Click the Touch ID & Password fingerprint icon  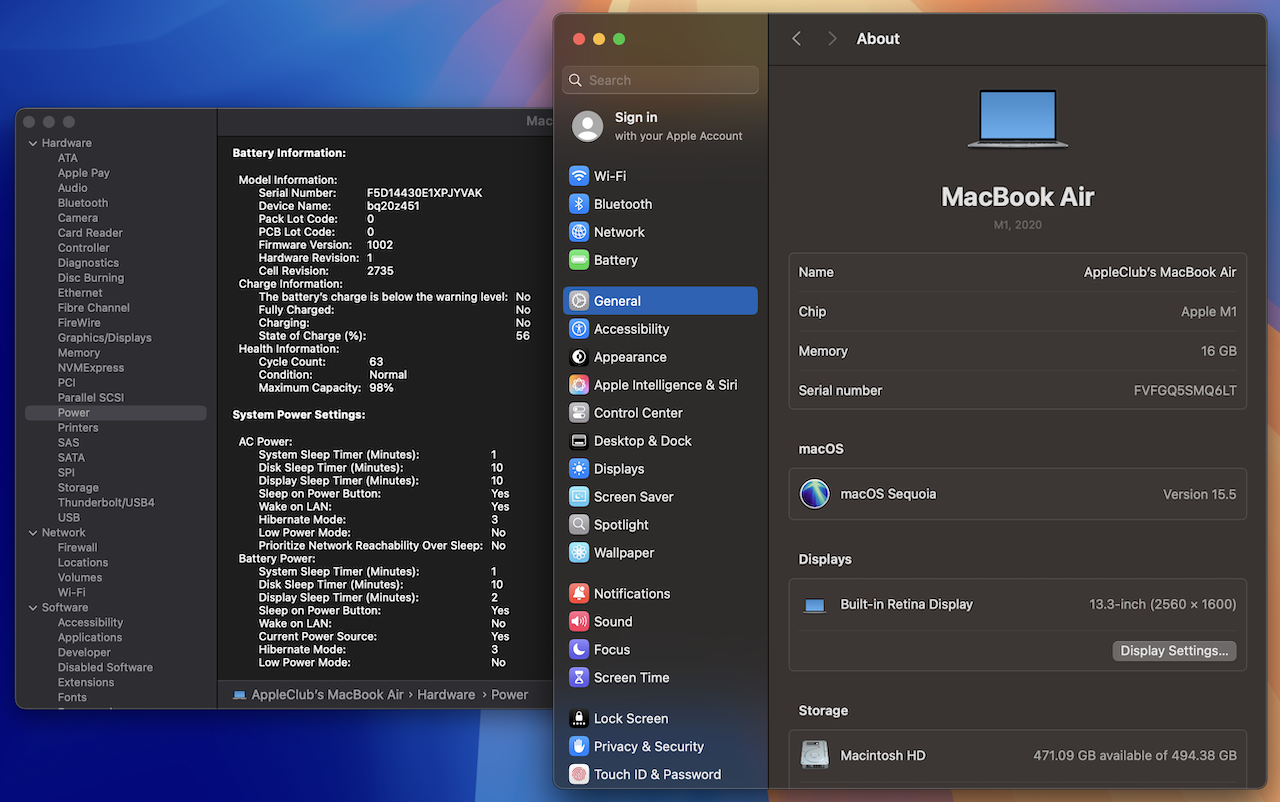coord(579,775)
